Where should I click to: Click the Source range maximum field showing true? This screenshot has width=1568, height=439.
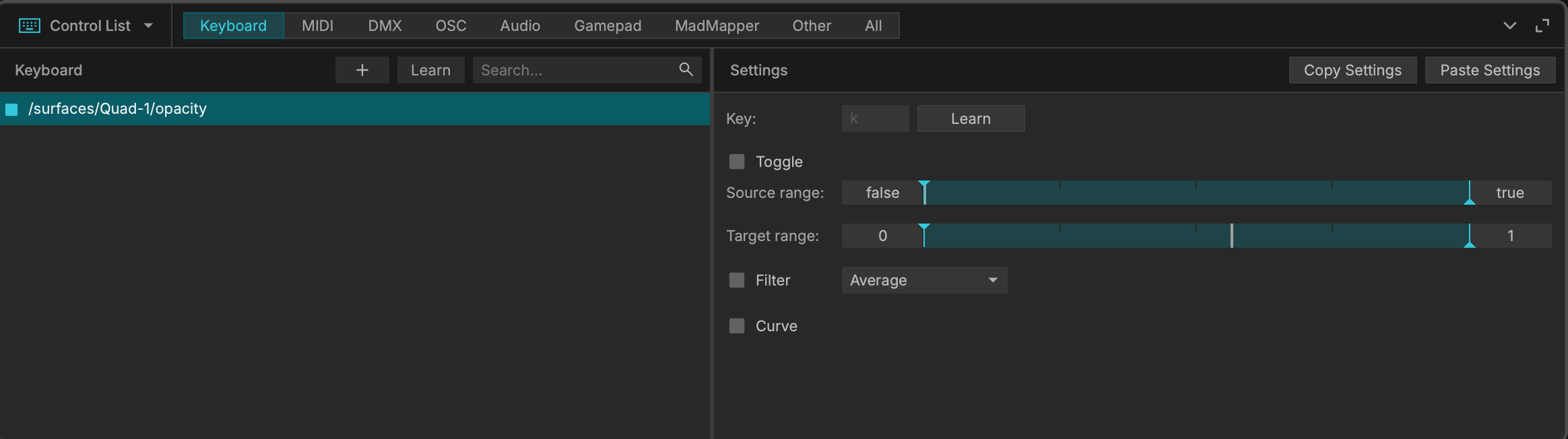1511,193
